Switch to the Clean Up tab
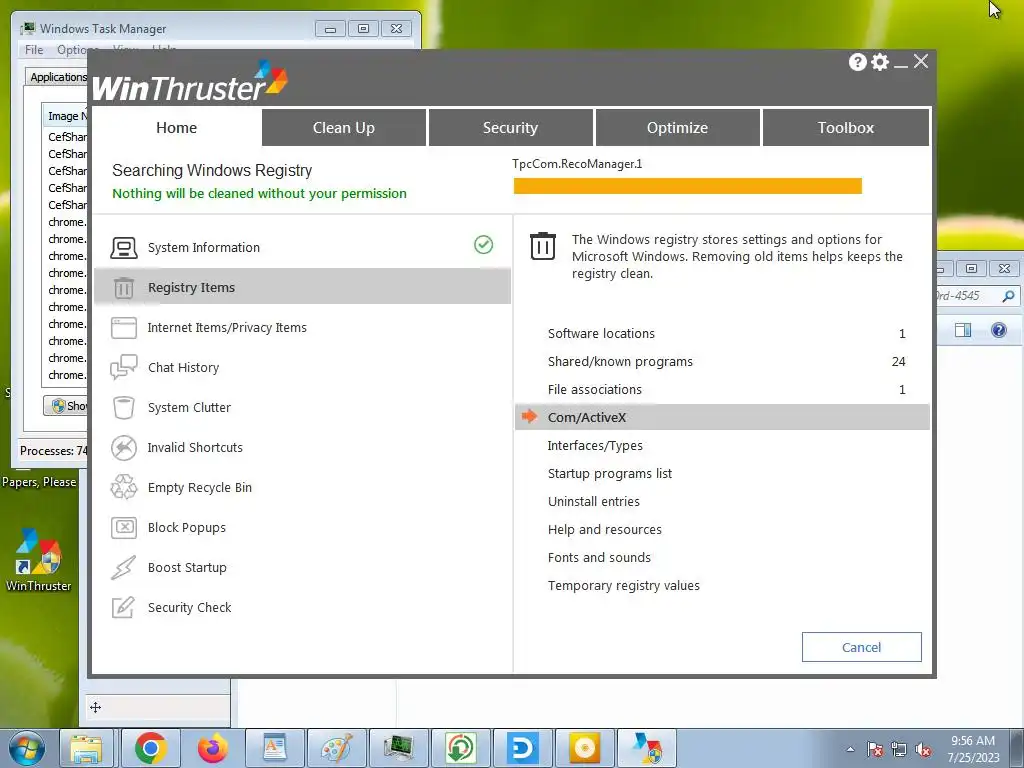 click(344, 127)
